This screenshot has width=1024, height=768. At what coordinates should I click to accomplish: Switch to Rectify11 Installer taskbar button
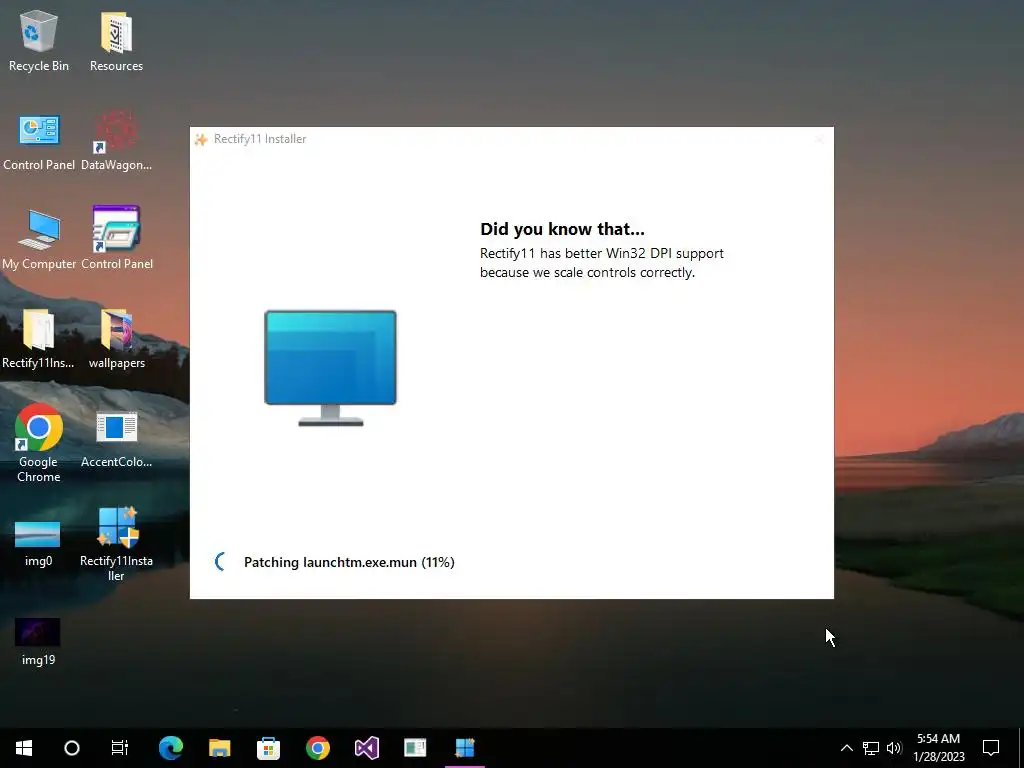tap(465, 748)
